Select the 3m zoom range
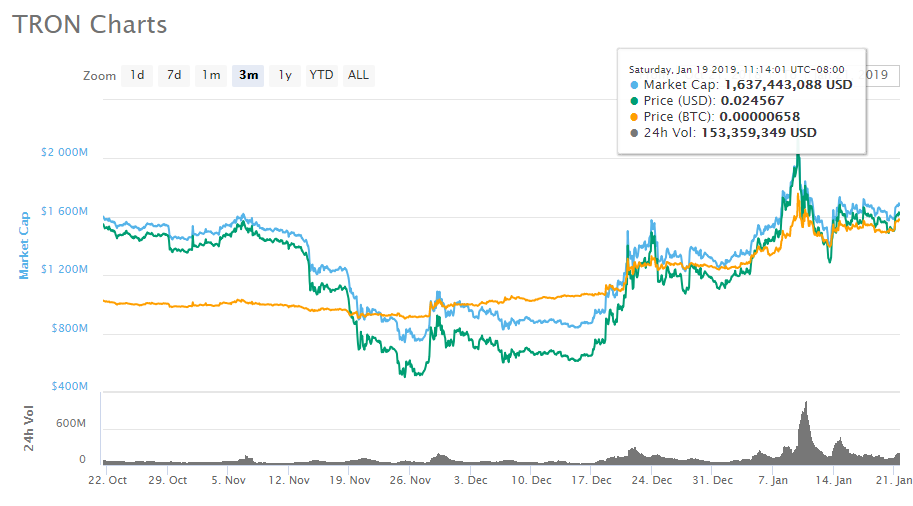This screenshot has width=913, height=506. [248, 75]
